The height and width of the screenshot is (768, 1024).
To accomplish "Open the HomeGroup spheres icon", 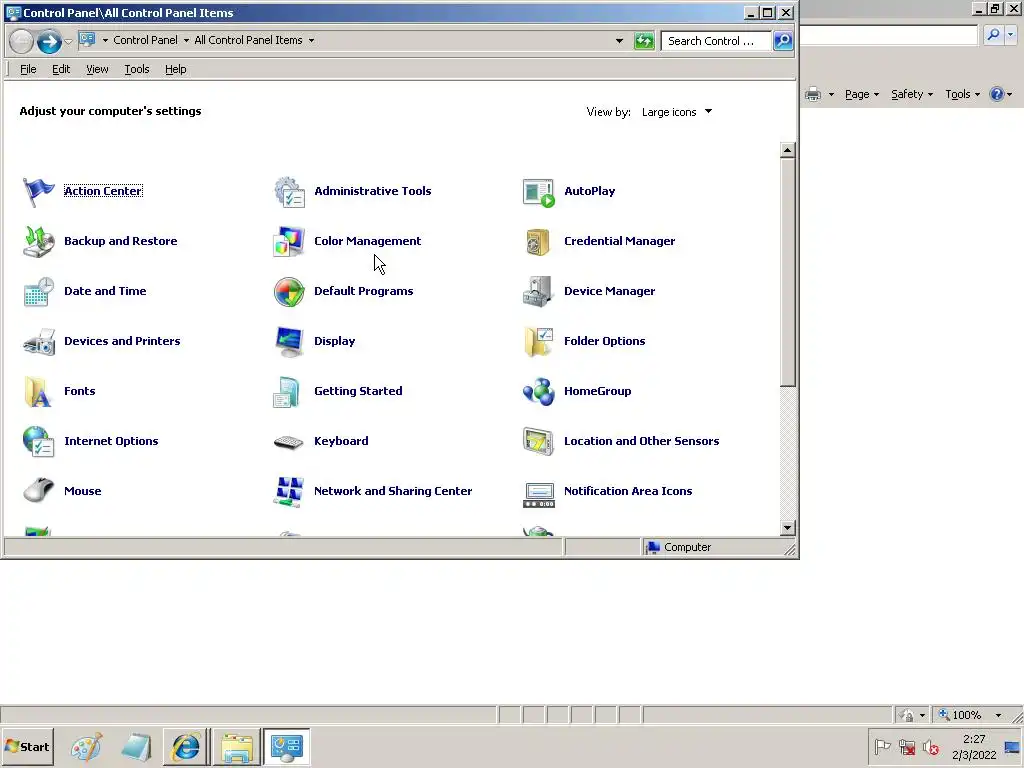I will pos(539,391).
